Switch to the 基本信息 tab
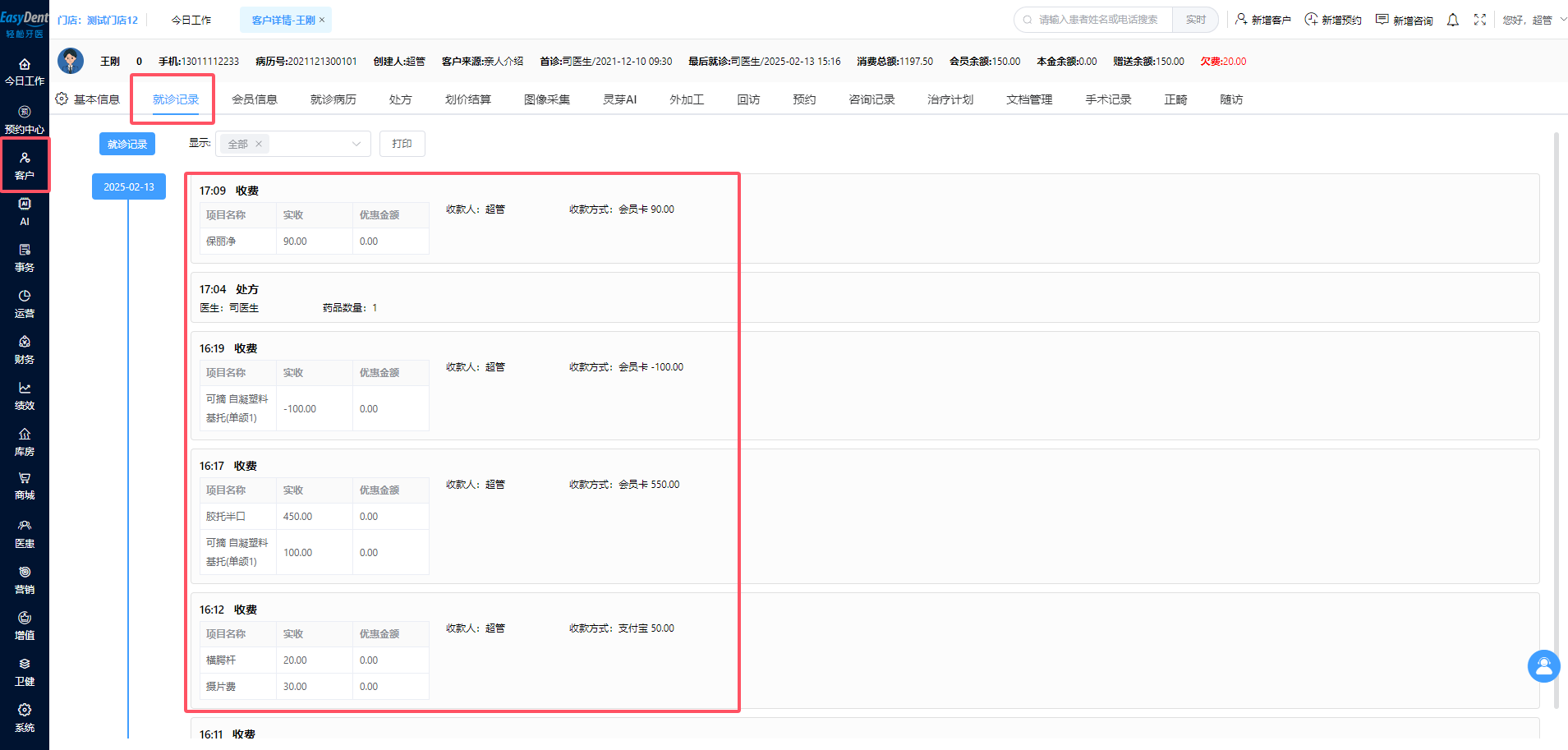Image resolution: width=1568 pixels, height=750 pixels. coord(97,99)
